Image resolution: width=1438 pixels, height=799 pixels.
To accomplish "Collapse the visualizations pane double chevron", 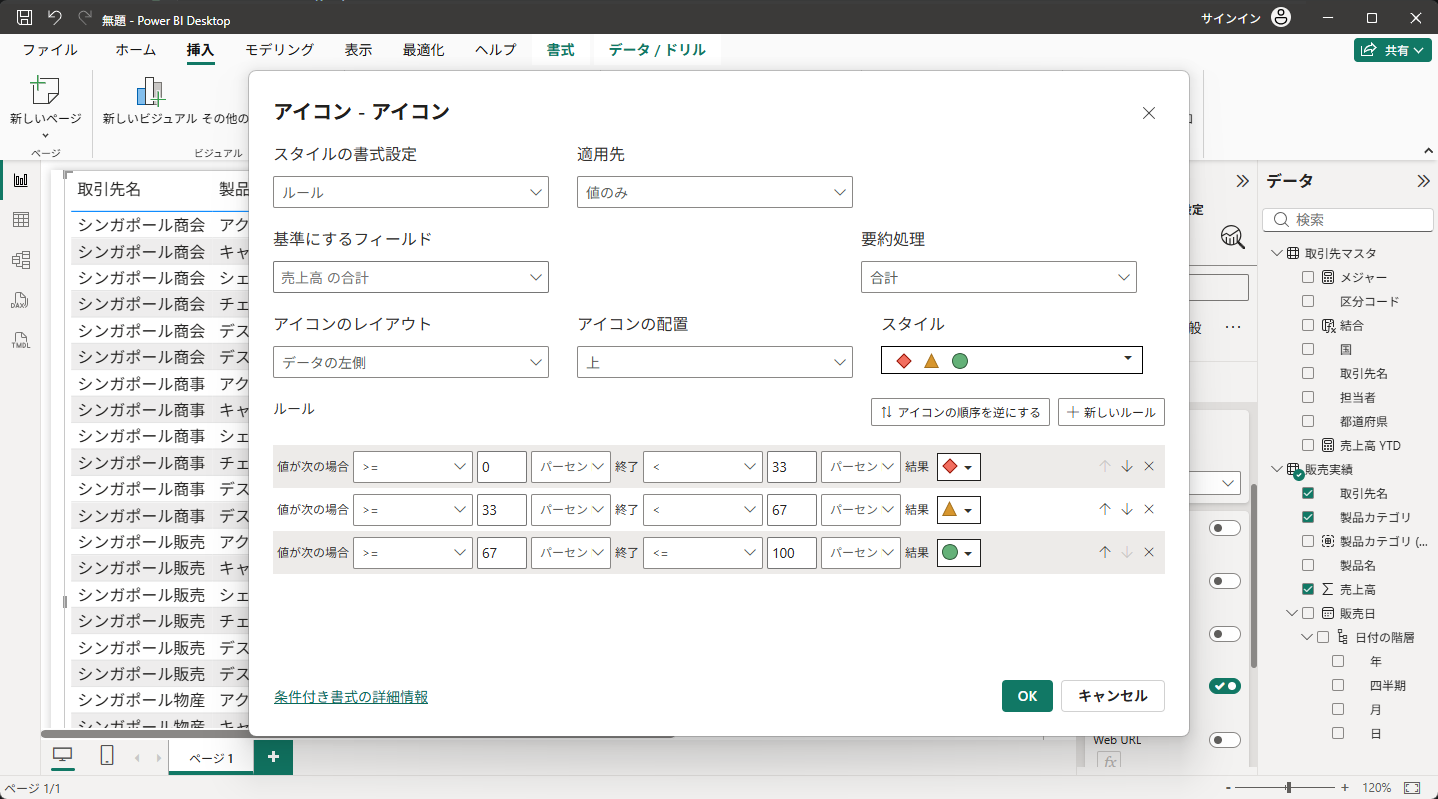I will 1242,181.
